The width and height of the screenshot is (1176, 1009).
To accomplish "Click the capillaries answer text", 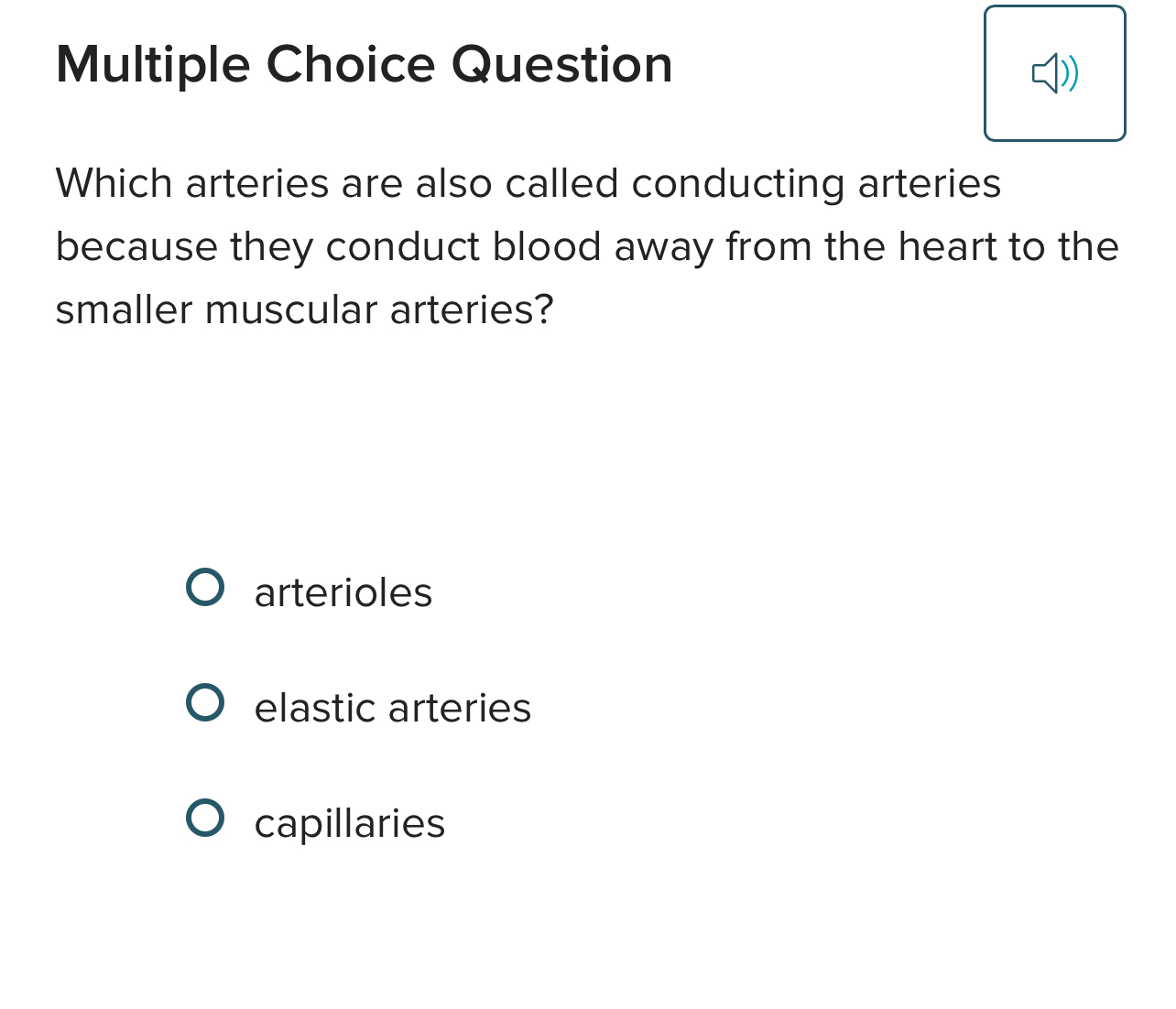I will (349, 824).
